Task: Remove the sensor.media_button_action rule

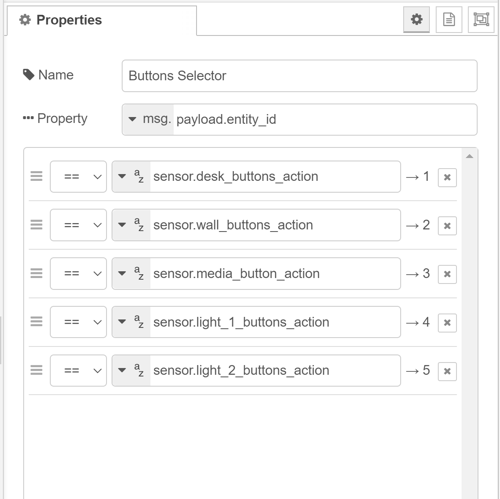Action: tap(447, 274)
